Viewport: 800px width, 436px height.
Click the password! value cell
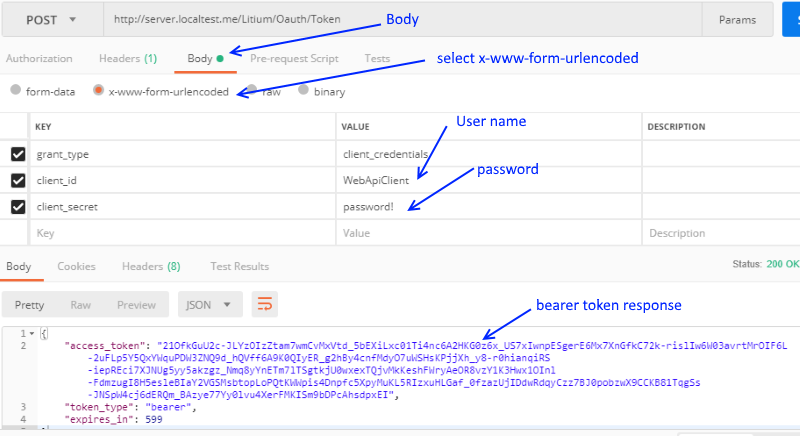489,207
